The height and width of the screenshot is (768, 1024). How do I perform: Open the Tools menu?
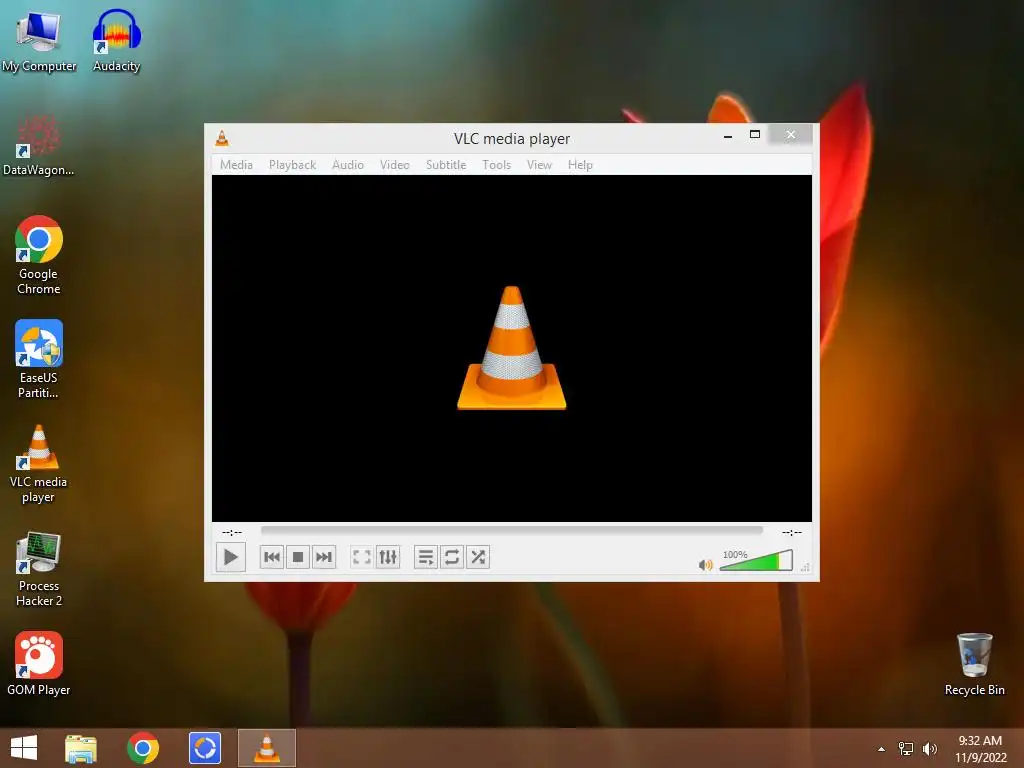tap(496, 165)
